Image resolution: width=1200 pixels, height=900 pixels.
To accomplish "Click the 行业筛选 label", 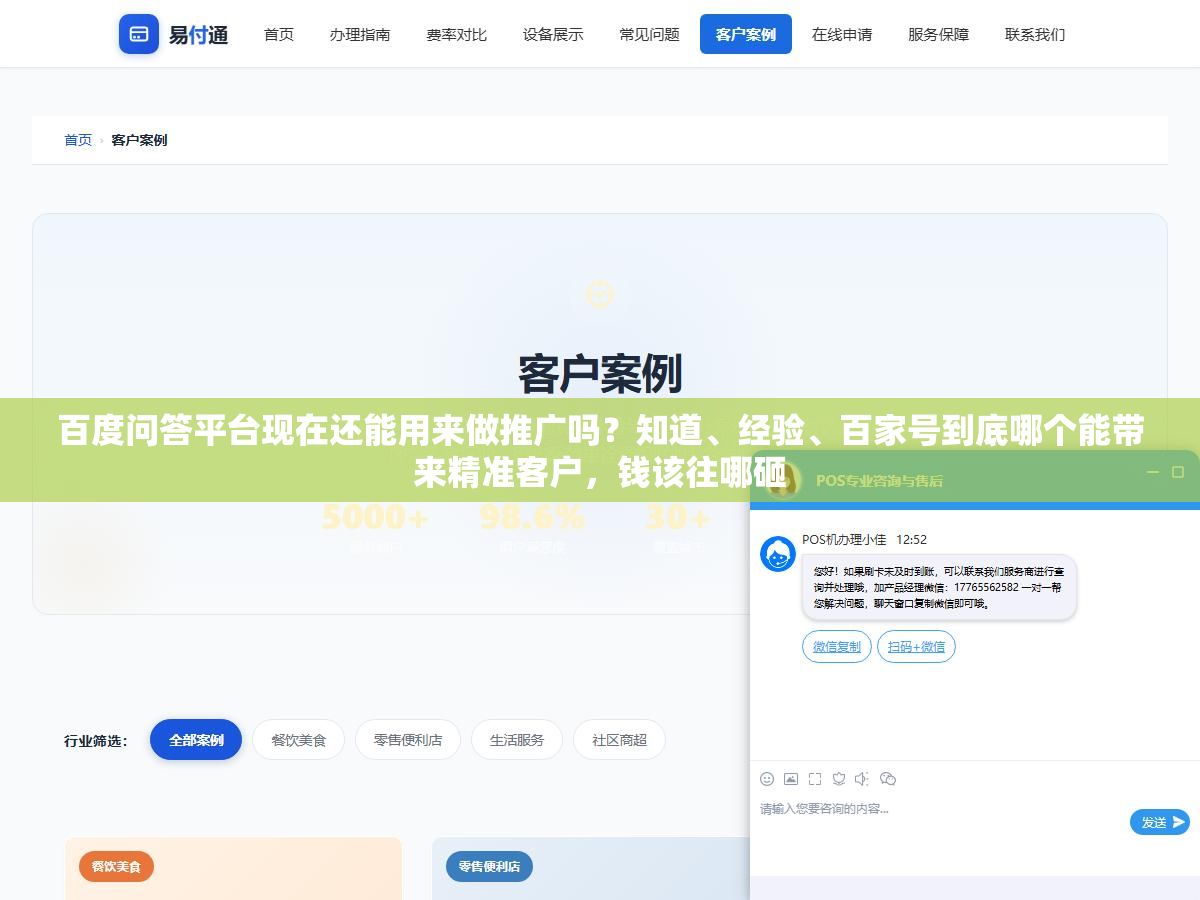I will pyautogui.click(x=96, y=741).
